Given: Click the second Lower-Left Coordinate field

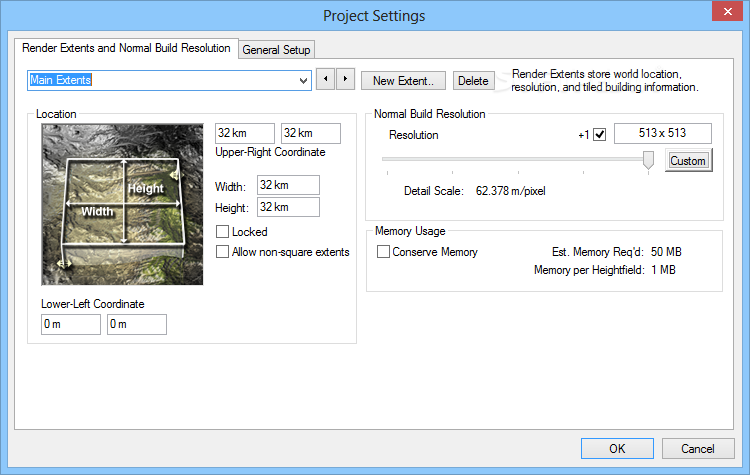Looking at the screenshot, I should point(137,324).
